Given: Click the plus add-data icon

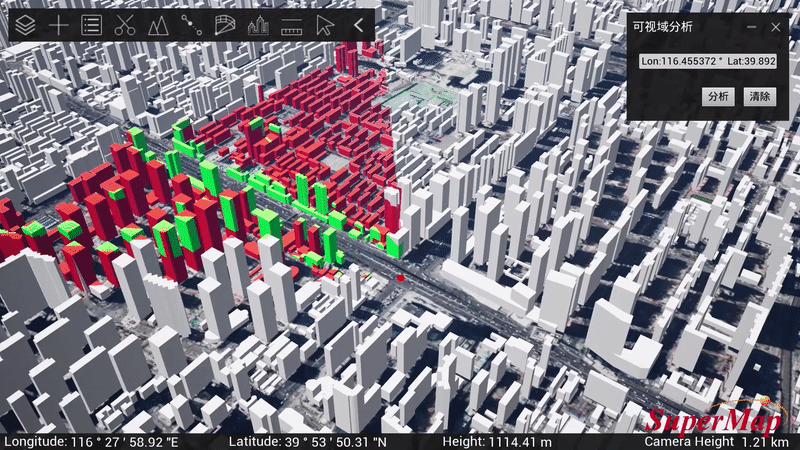Looking at the screenshot, I should [x=59, y=25].
